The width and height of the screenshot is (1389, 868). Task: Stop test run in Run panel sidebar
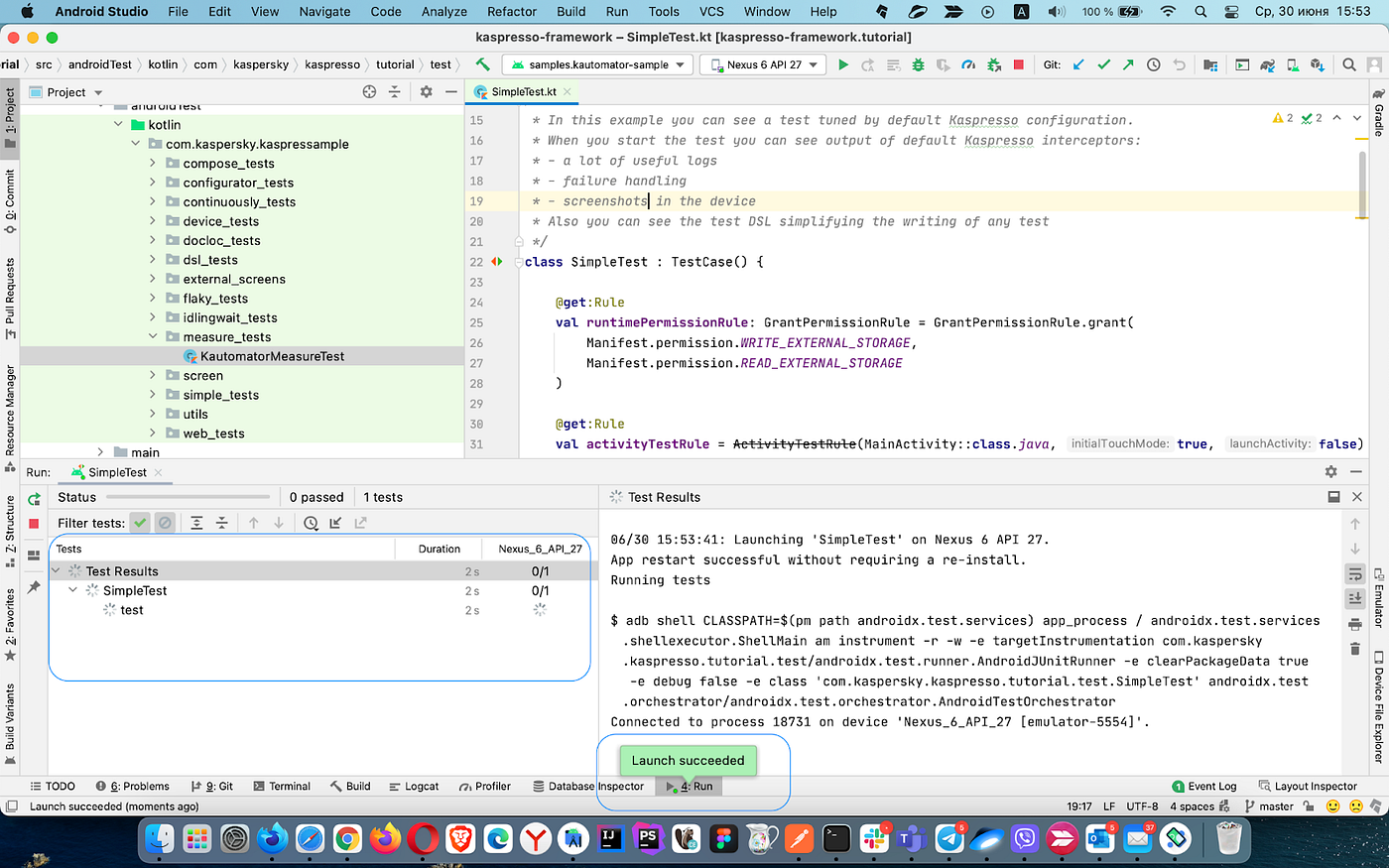tap(34, 523)
